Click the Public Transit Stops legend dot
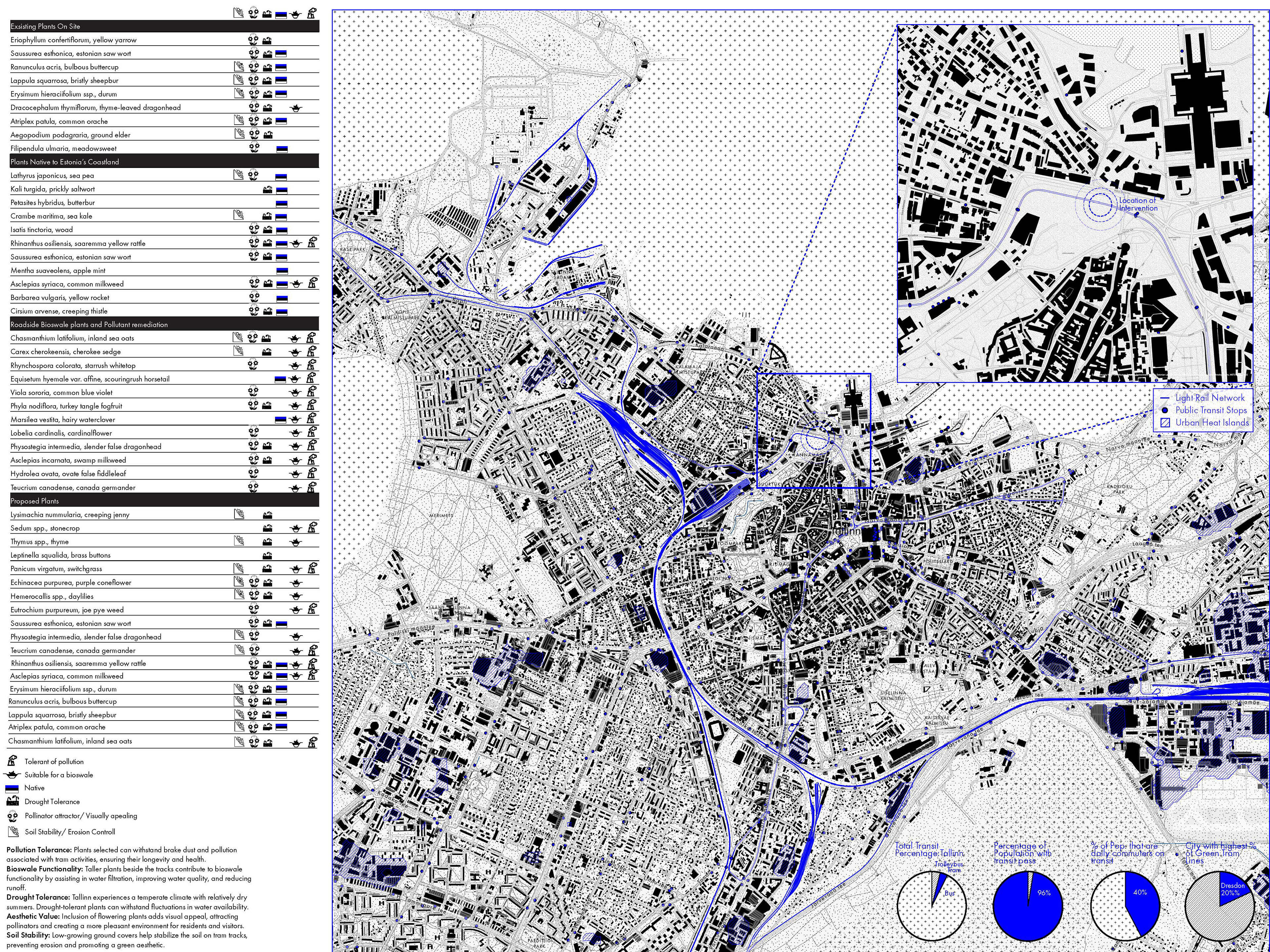This screenshot has width=1270, height=952. (1165, 411)
